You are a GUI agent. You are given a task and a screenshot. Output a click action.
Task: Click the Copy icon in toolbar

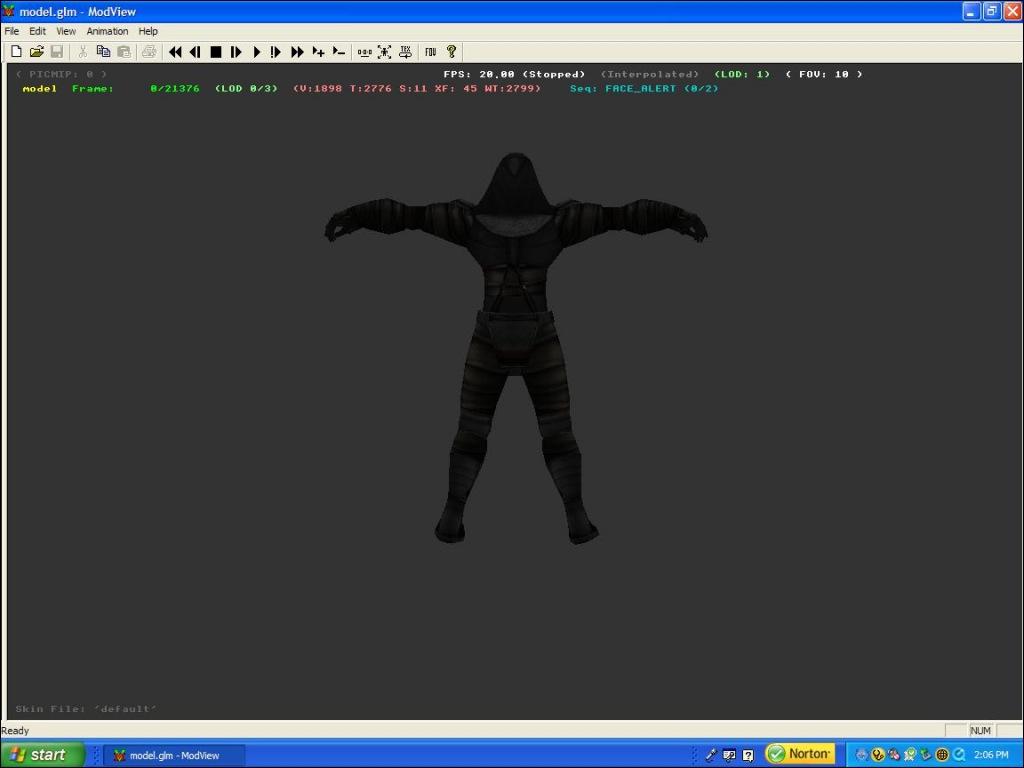pyautogui.click(x=103, y=51)
